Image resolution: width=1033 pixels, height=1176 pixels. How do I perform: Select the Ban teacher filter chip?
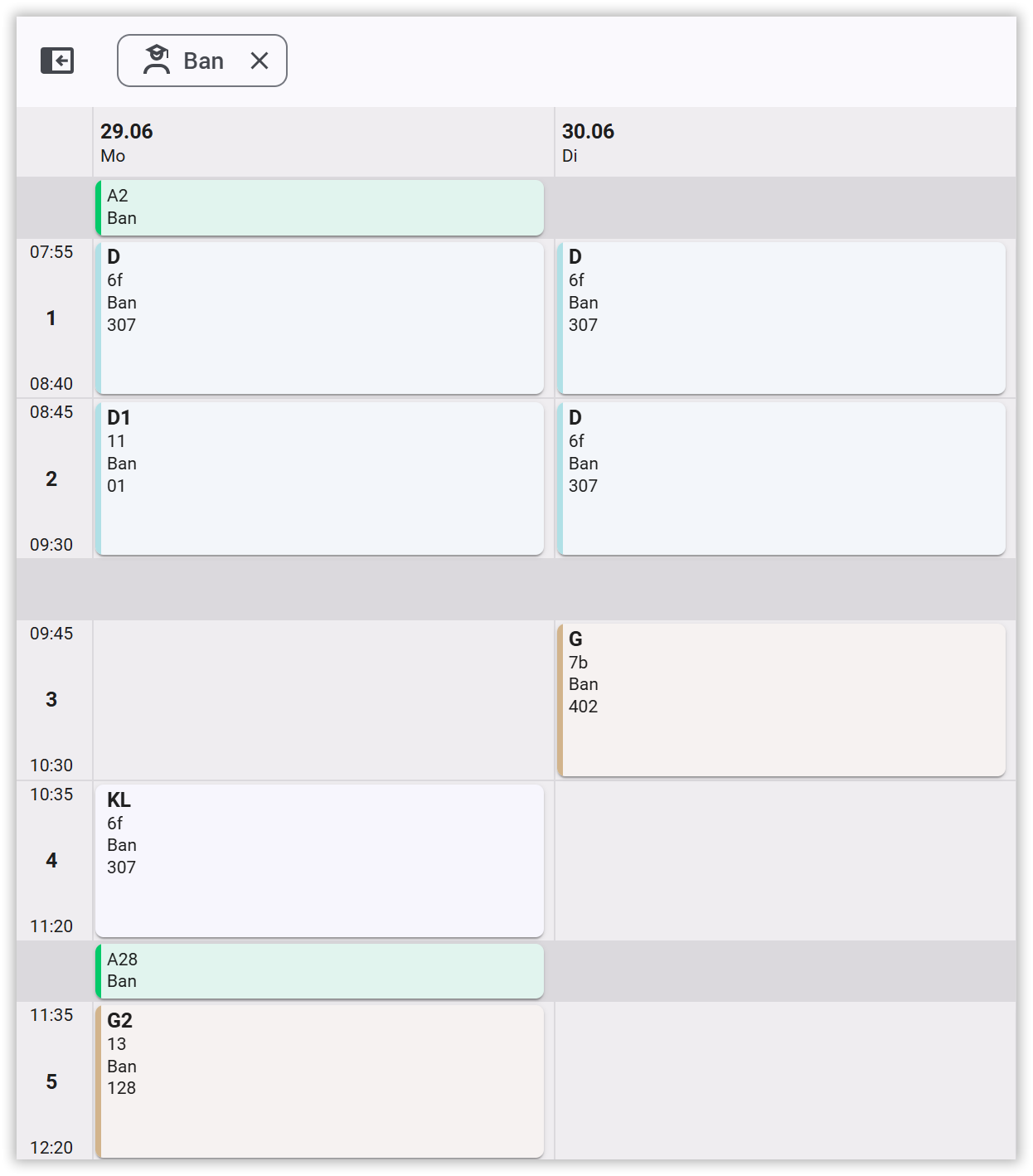tap(202, 61)
